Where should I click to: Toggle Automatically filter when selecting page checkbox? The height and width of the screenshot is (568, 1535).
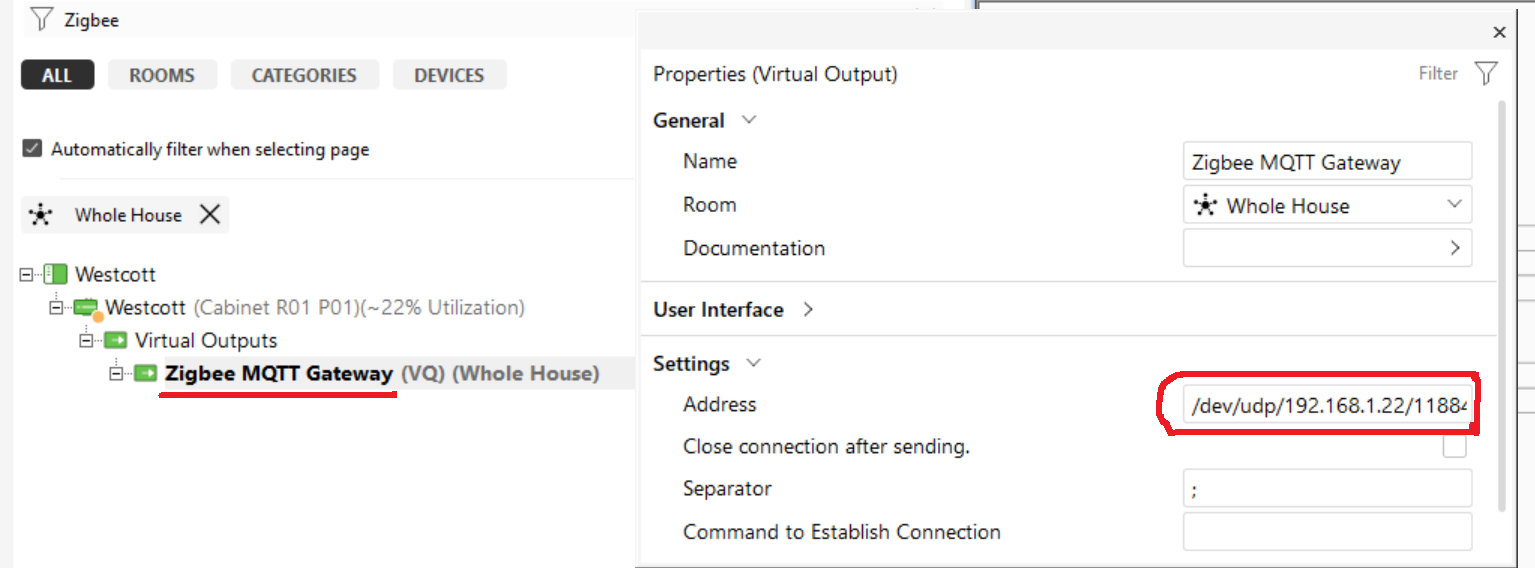tap(33, 149)
